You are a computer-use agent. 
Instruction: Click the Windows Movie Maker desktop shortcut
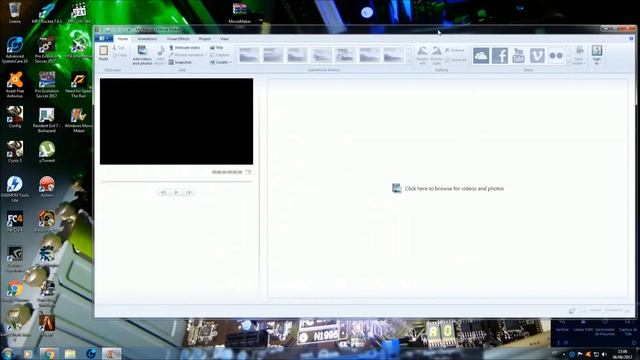tap(79, 120)
